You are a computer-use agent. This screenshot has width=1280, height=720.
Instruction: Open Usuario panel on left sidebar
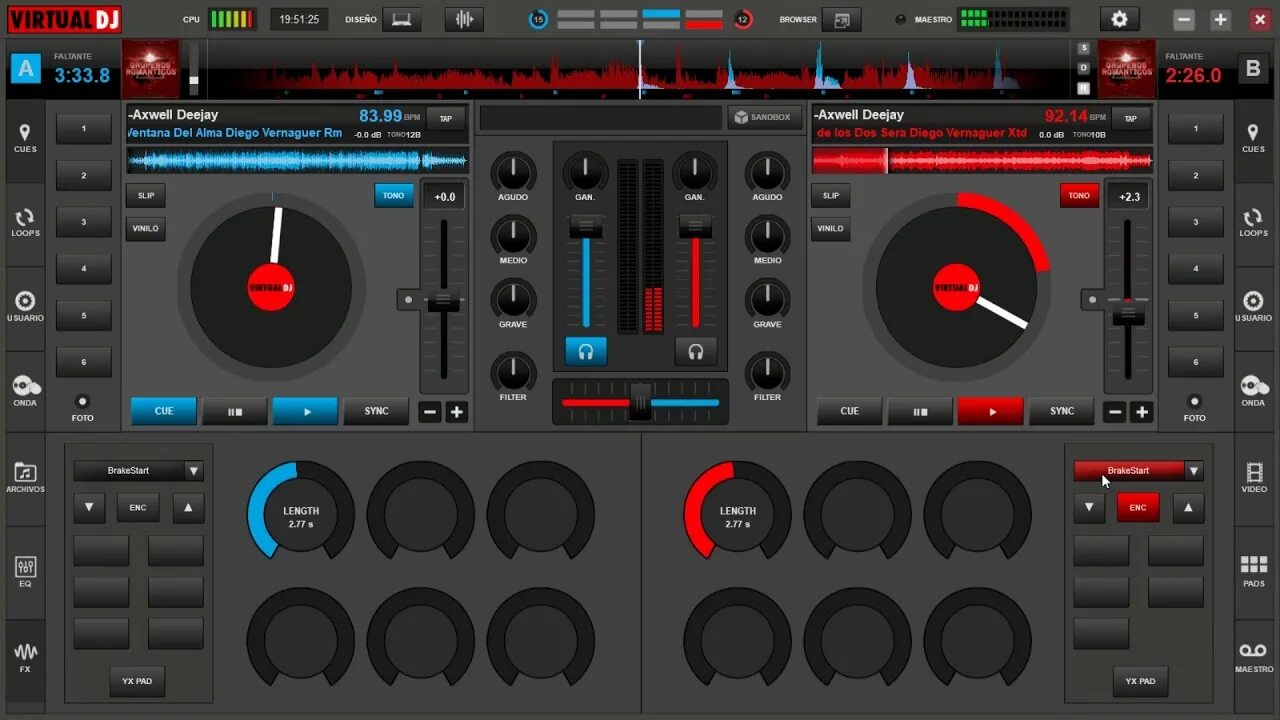click(25, 306)
